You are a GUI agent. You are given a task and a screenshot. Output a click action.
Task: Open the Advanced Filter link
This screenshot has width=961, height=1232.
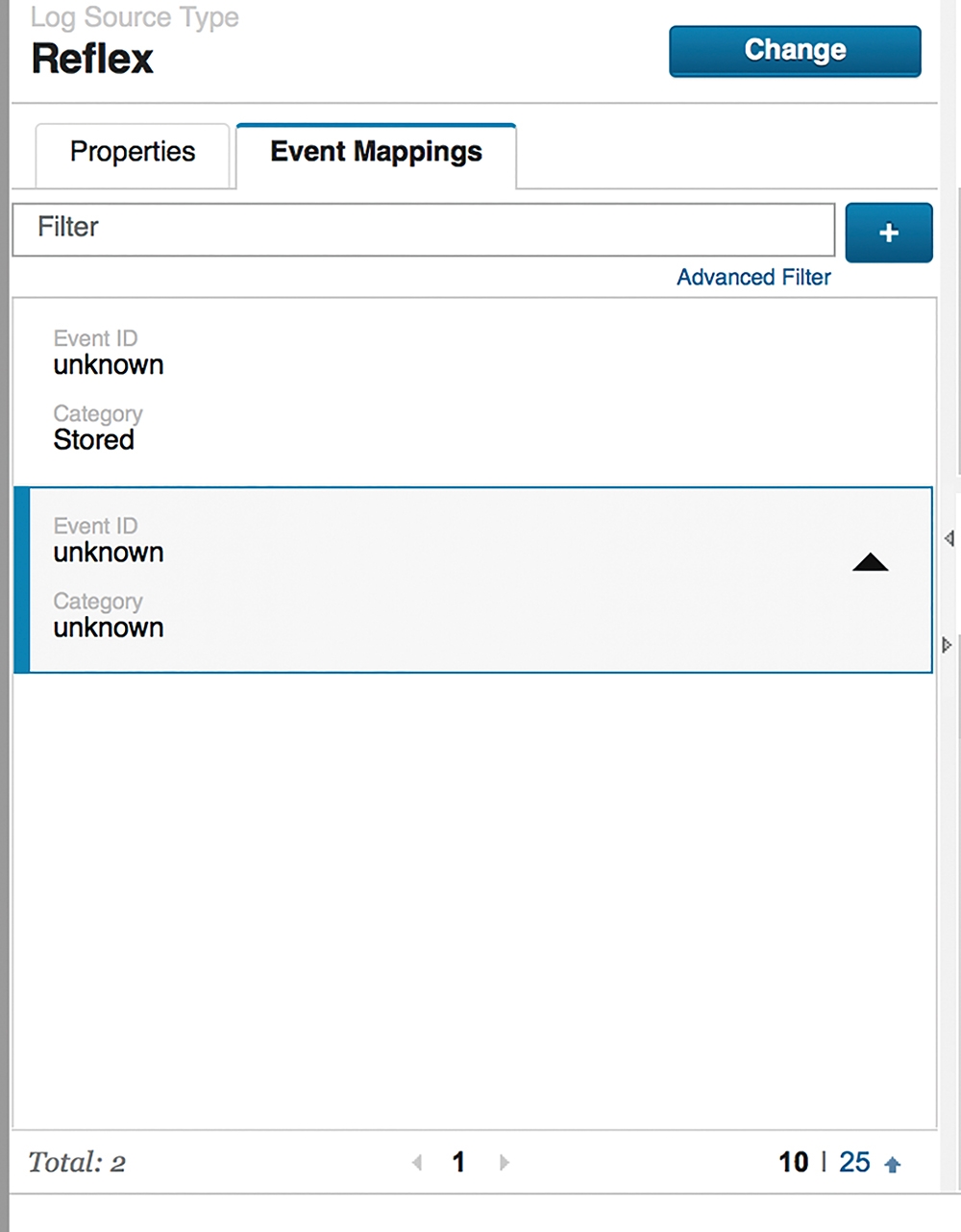coord(753,278)
